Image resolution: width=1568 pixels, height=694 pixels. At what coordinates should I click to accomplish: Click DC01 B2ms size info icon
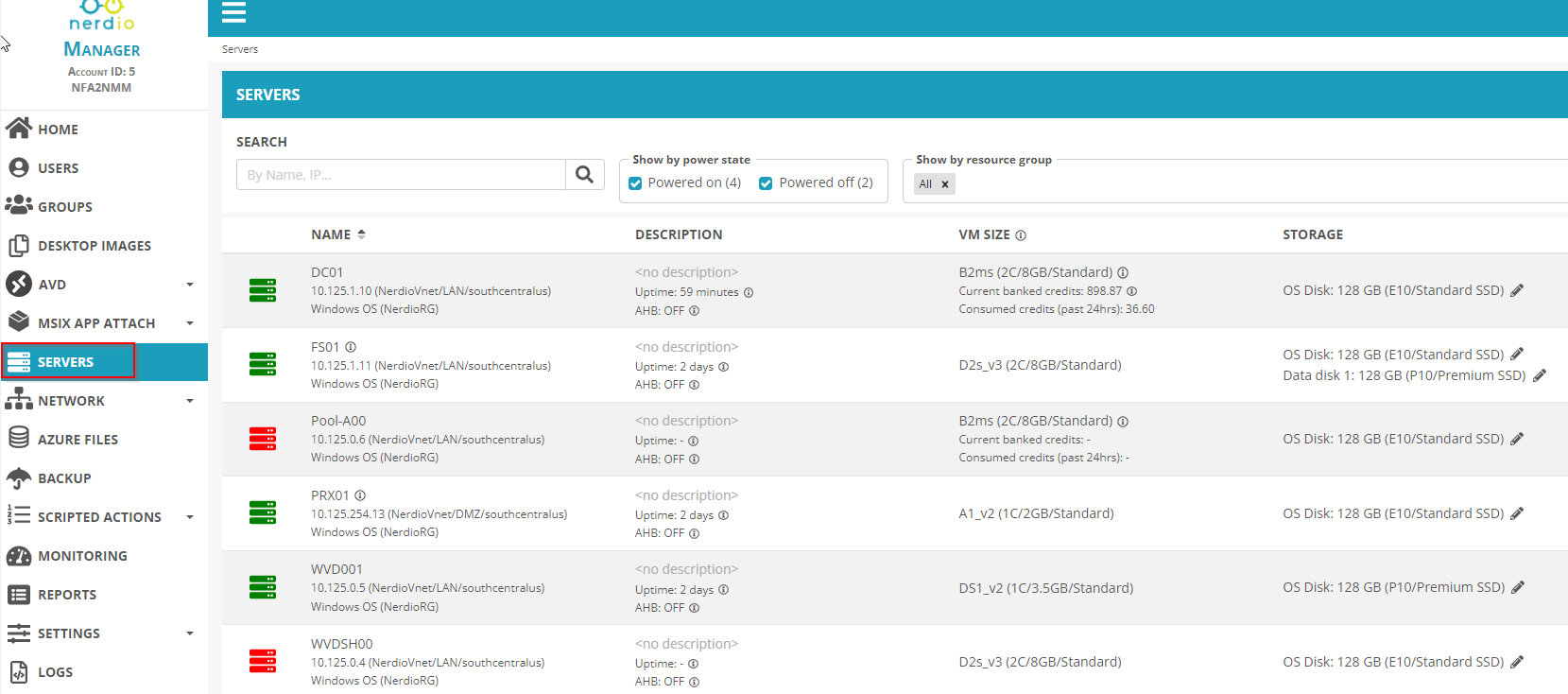click(x=1123, y=272)
